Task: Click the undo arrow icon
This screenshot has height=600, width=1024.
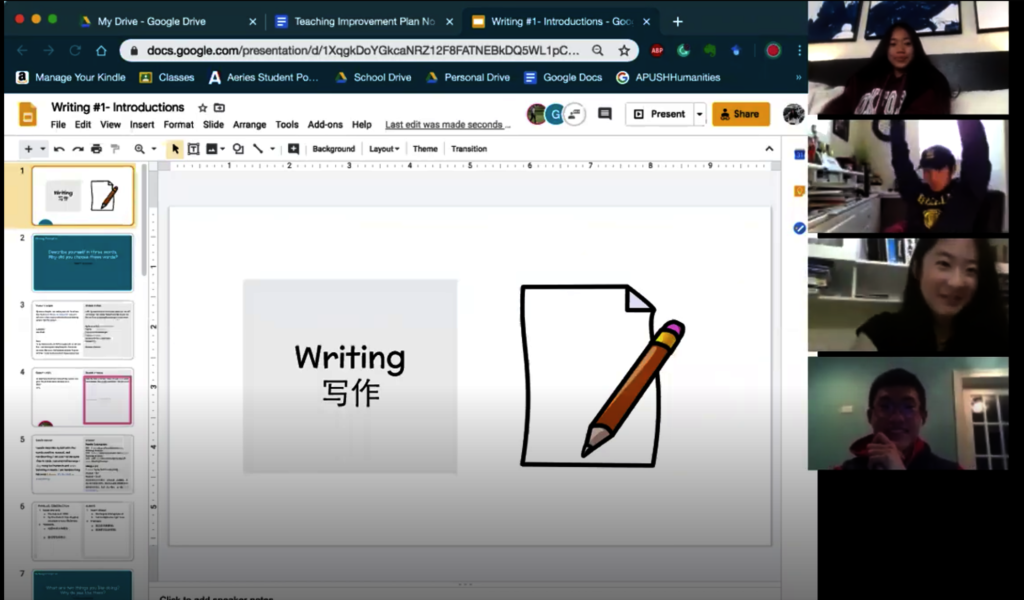Action: (60, 149)
